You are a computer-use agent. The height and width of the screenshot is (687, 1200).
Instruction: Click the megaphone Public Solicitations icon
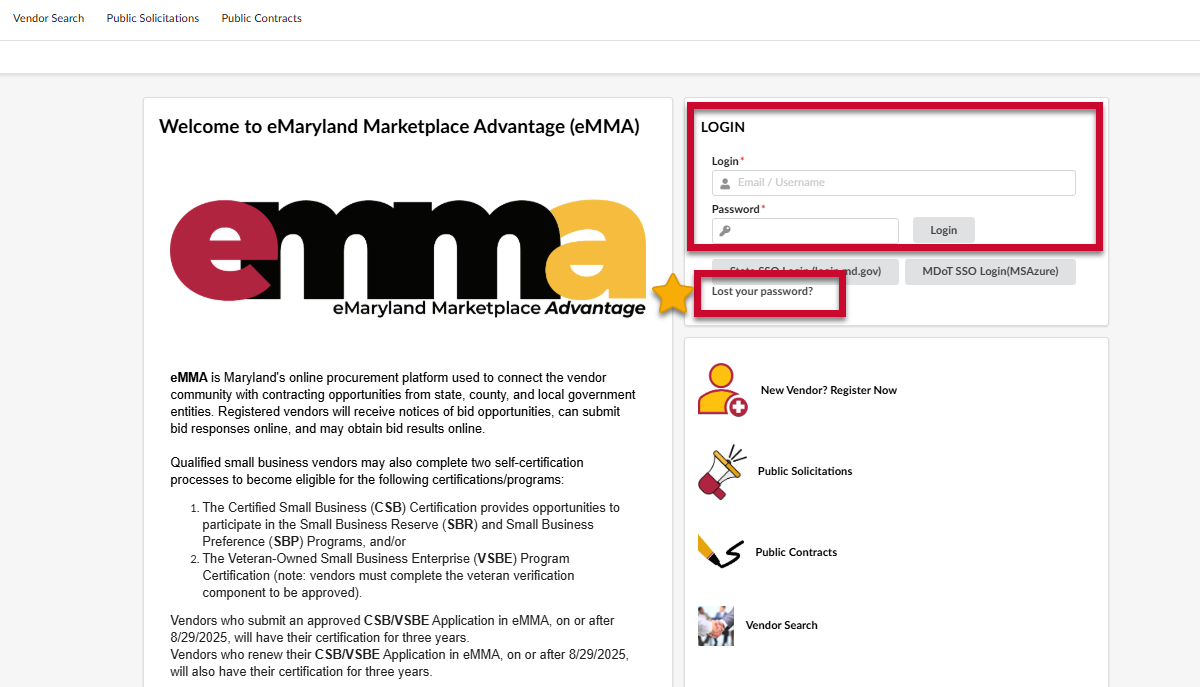(x=721, y=471)
